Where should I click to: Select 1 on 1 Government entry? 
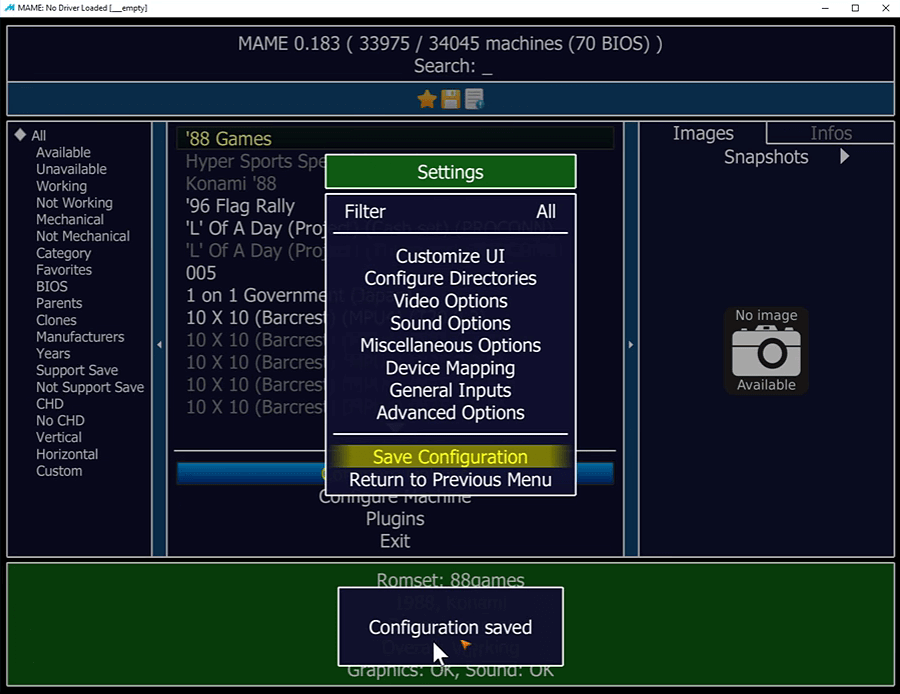pyautogui.click(x=255, y=296)
